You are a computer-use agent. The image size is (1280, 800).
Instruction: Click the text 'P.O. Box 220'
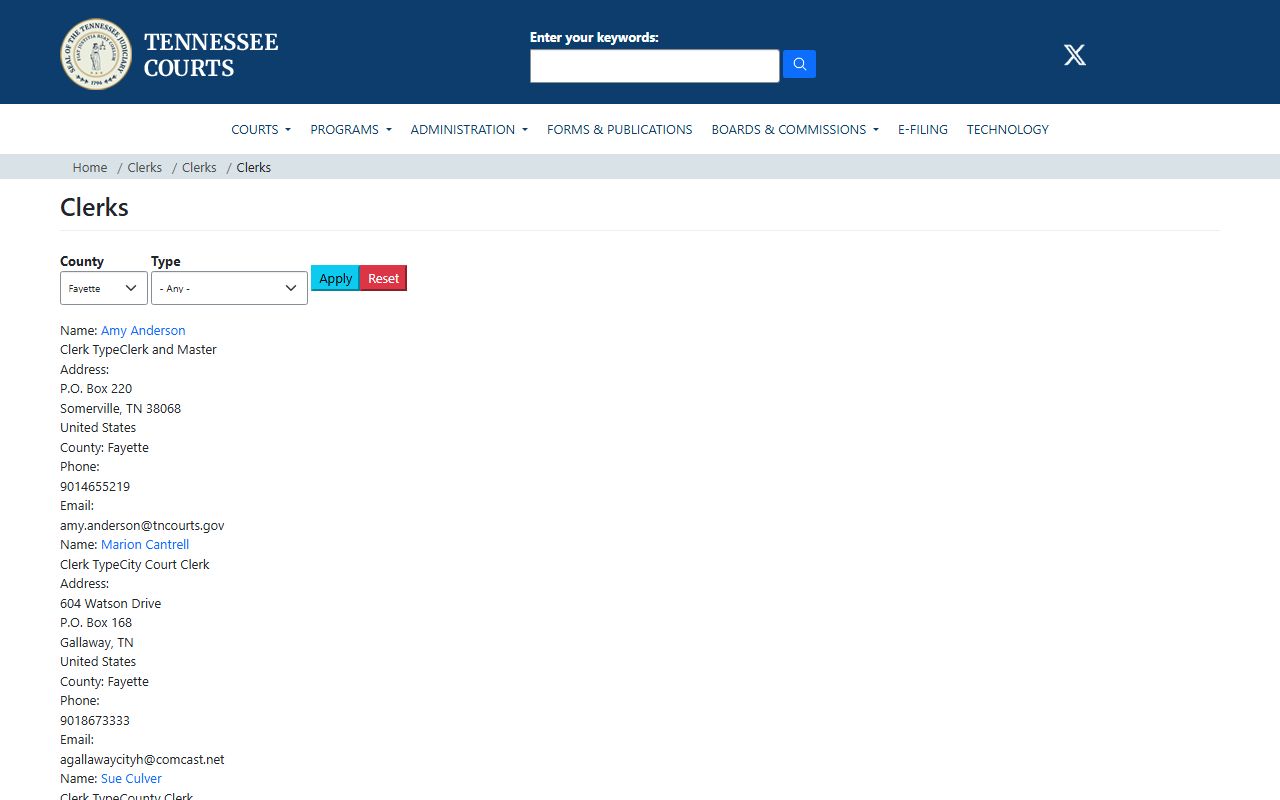[96, 388]
